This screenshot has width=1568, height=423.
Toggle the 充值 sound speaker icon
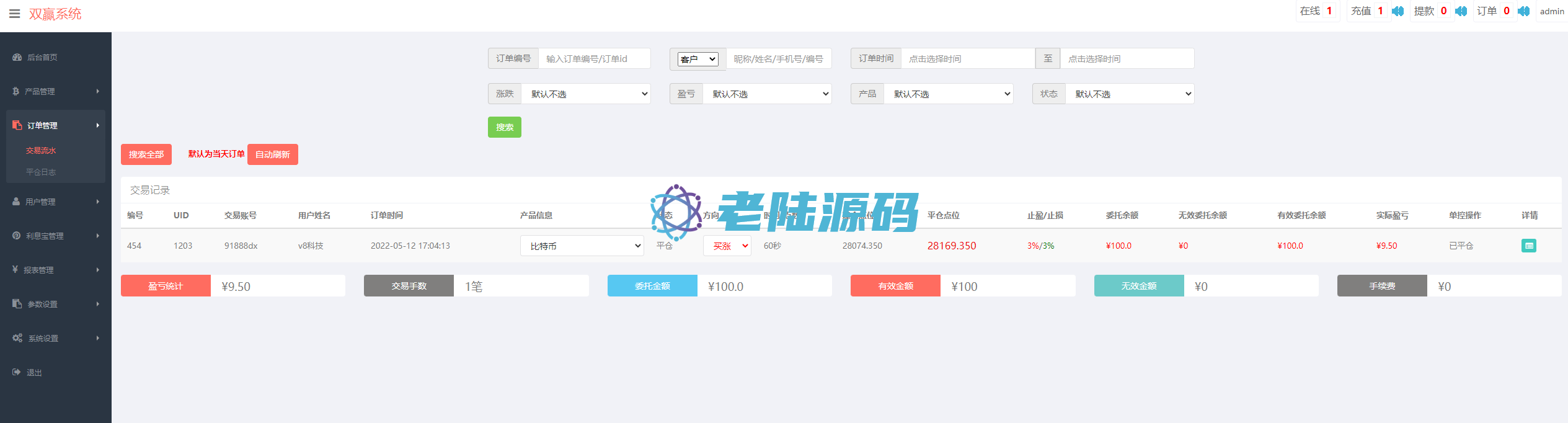click(1397, 11)
